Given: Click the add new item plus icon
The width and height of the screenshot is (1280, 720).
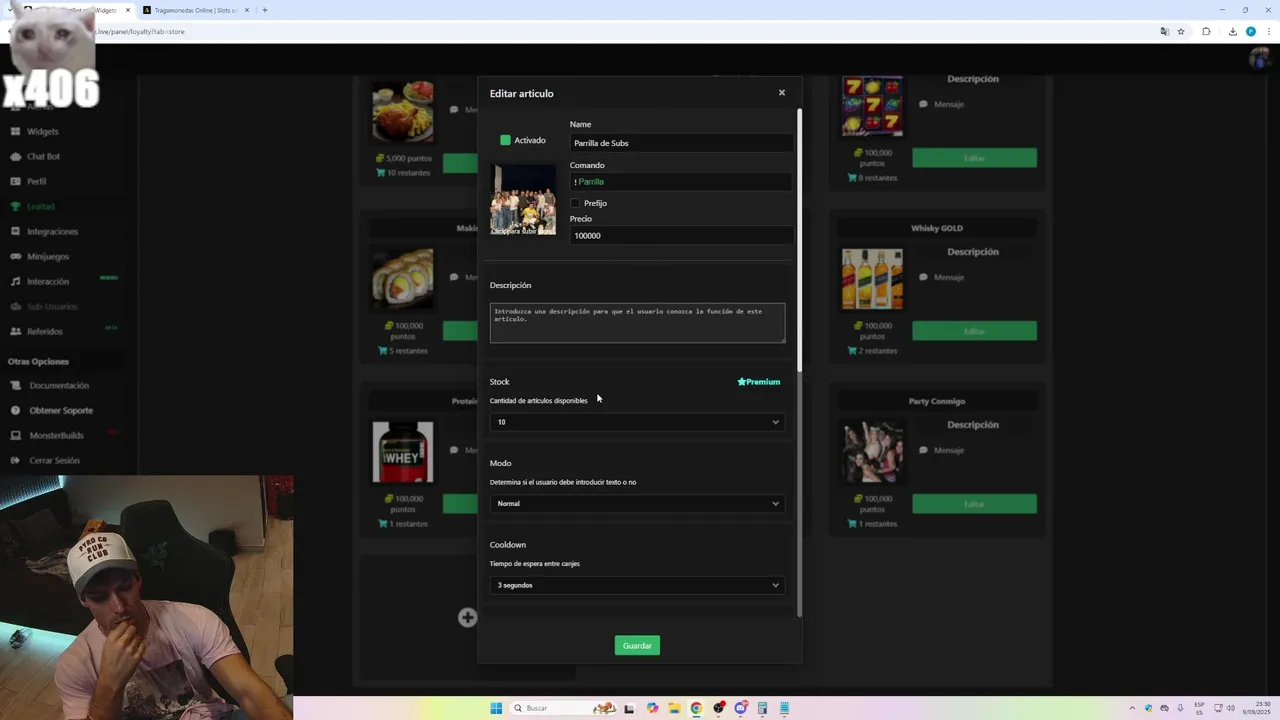Looking at the screenshot, I should (467, 617).
